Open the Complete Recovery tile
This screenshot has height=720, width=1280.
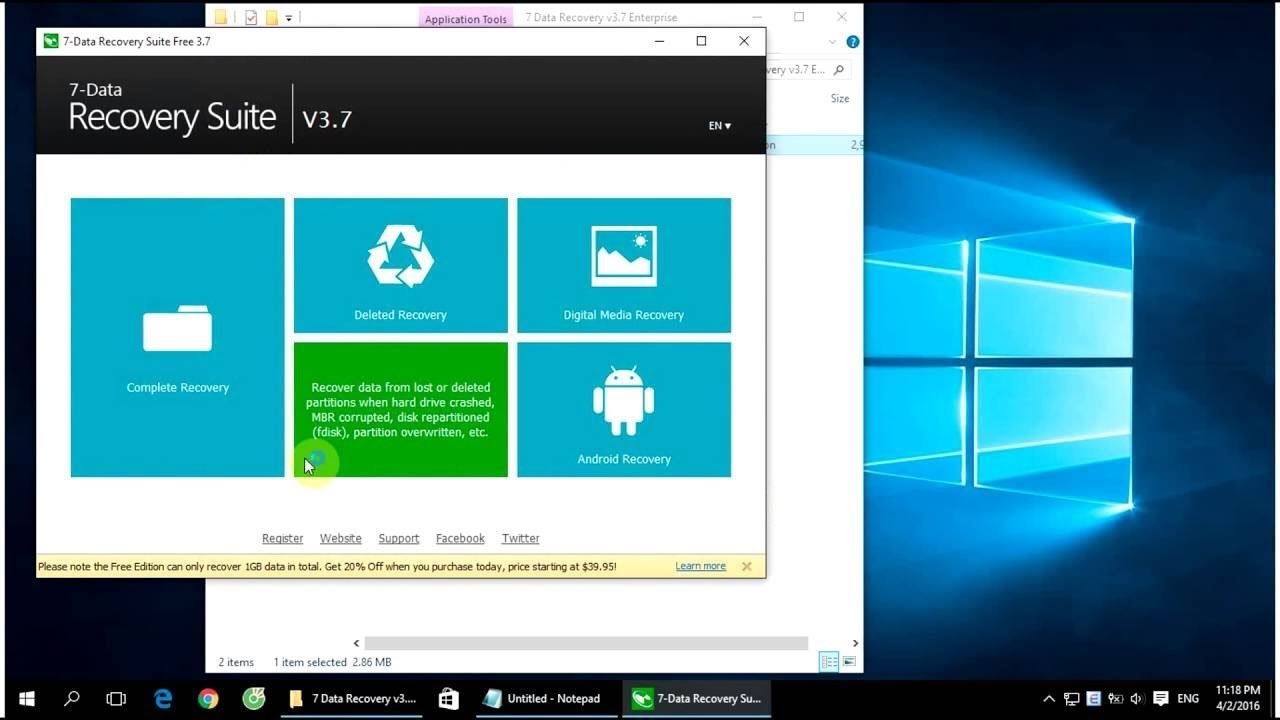click(x=177, y=337)
